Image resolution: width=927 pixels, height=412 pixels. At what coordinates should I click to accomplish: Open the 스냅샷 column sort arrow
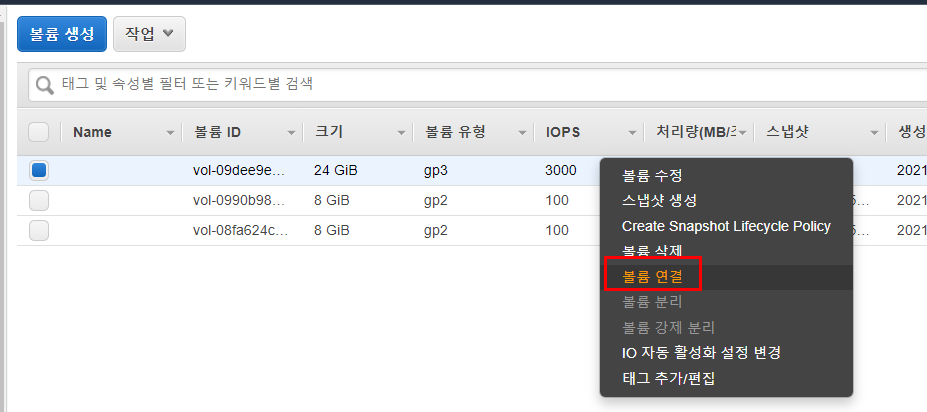click(x=874, y=133)
